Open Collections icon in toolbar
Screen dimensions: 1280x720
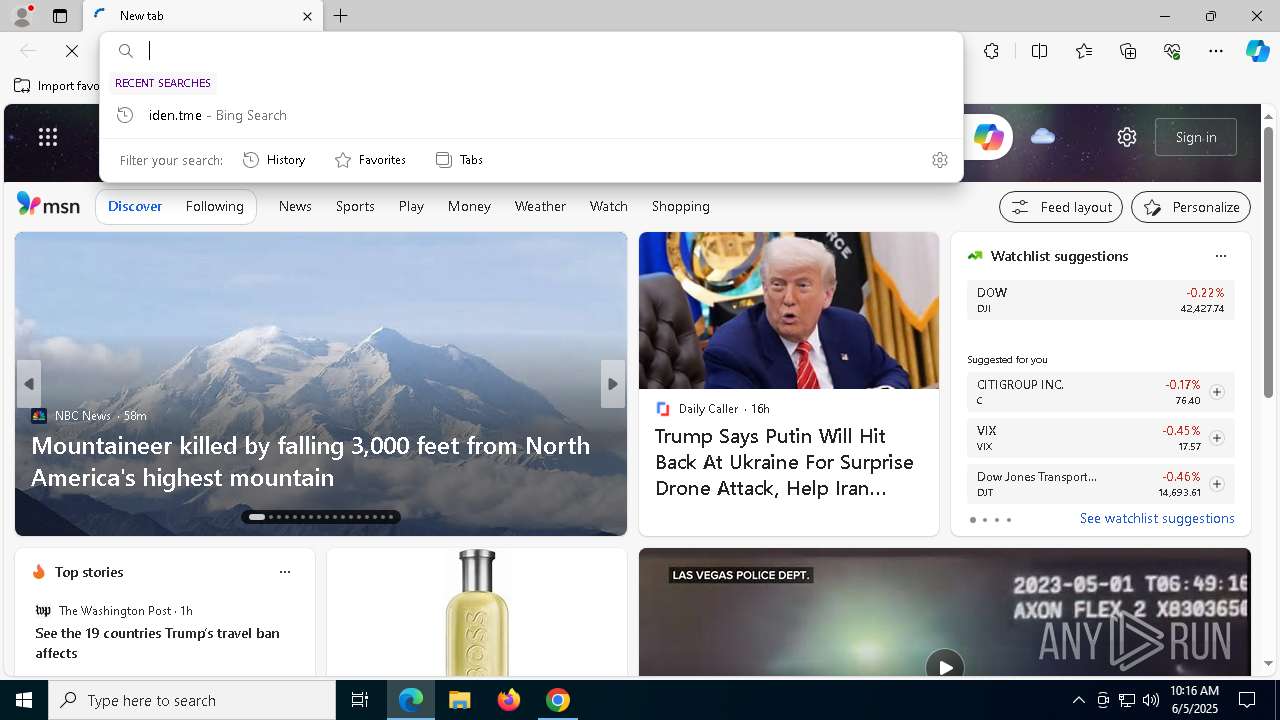pyautogui.click(x=1128, y=51)
